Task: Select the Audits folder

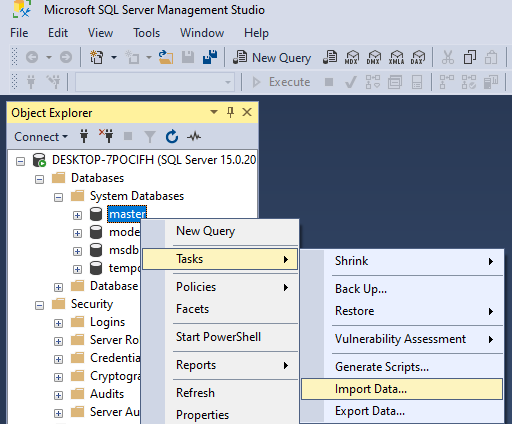Action: click(x=107, y=394)
